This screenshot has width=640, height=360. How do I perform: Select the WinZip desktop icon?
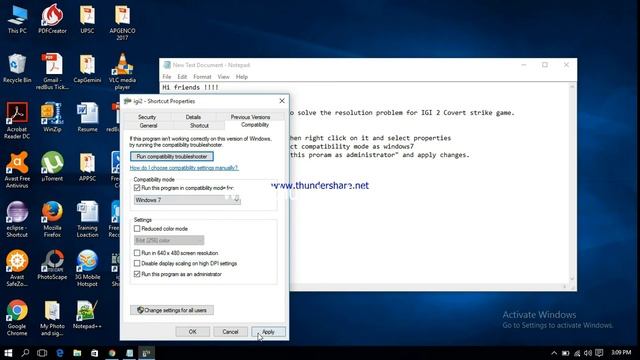(52, 118)
